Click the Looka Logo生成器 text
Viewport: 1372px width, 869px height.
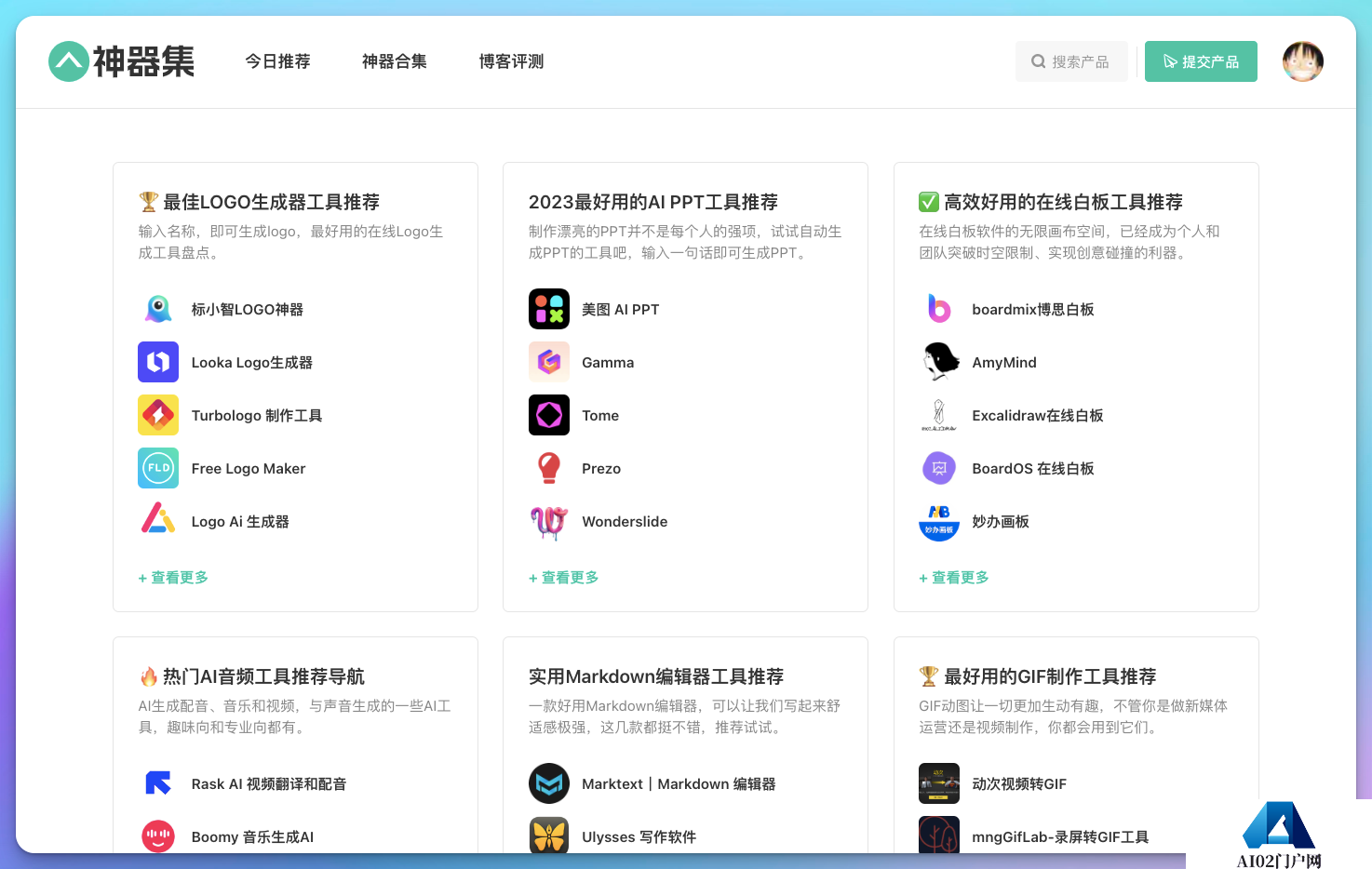click(252, 362)
